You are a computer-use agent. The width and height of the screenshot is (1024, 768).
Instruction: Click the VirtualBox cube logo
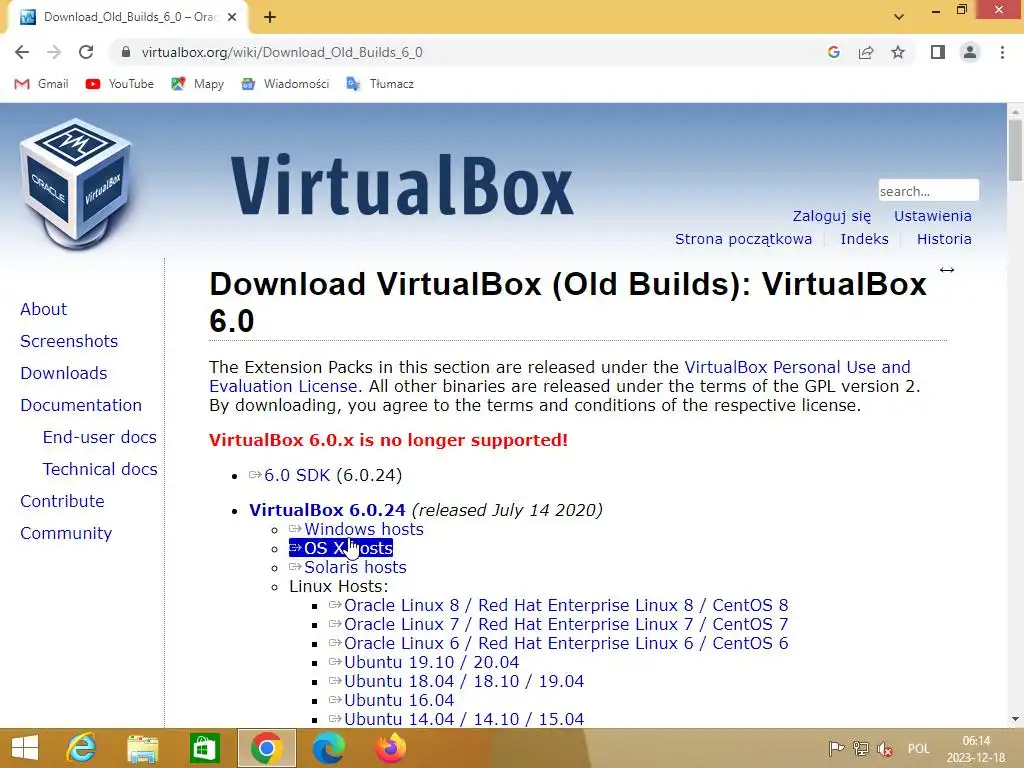pyautogui.click(x=75, y=184)
